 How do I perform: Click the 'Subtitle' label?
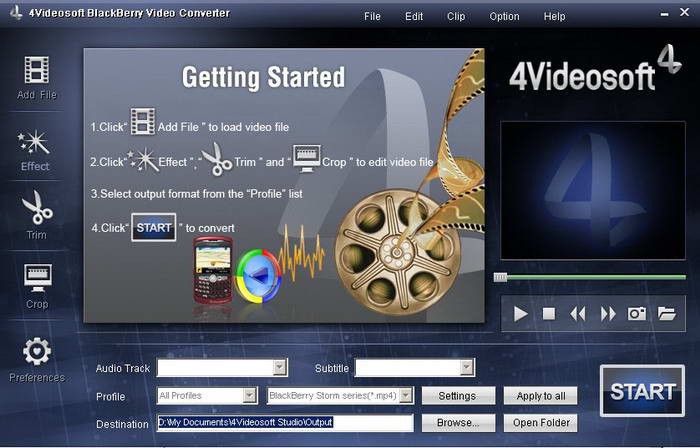[x=332, y=369]
